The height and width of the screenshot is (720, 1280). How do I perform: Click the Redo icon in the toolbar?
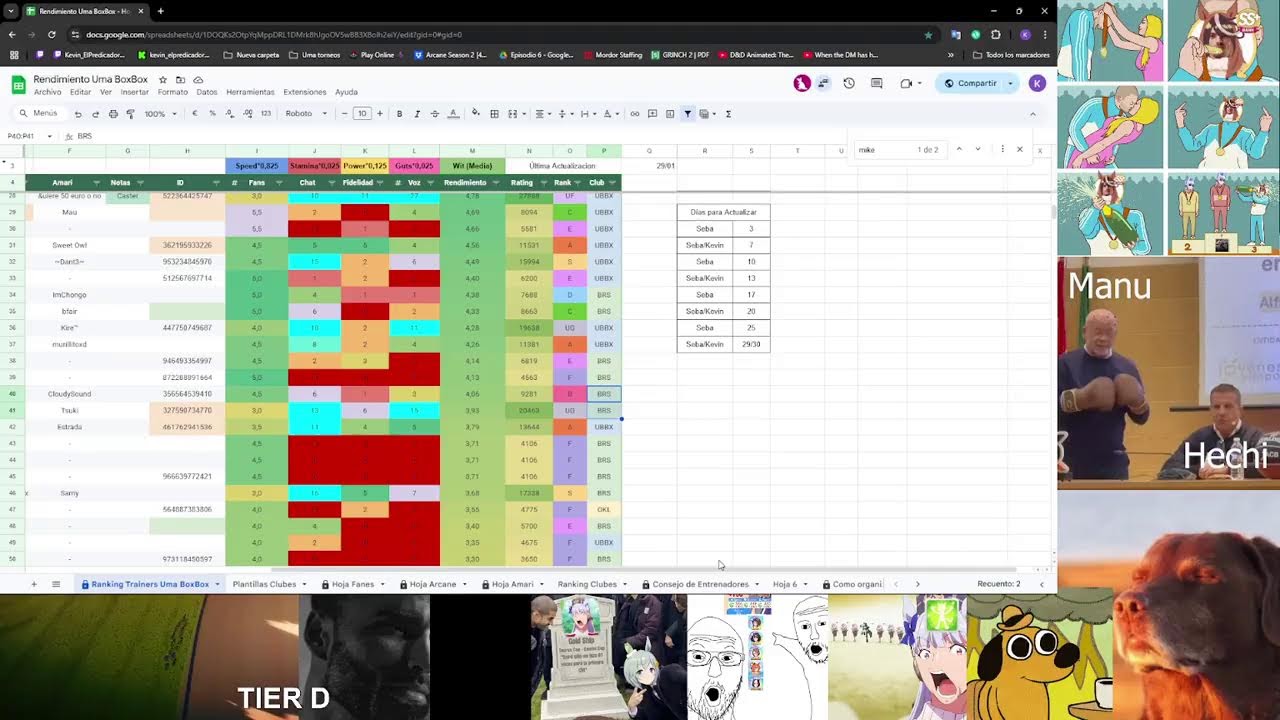point(95,114)
